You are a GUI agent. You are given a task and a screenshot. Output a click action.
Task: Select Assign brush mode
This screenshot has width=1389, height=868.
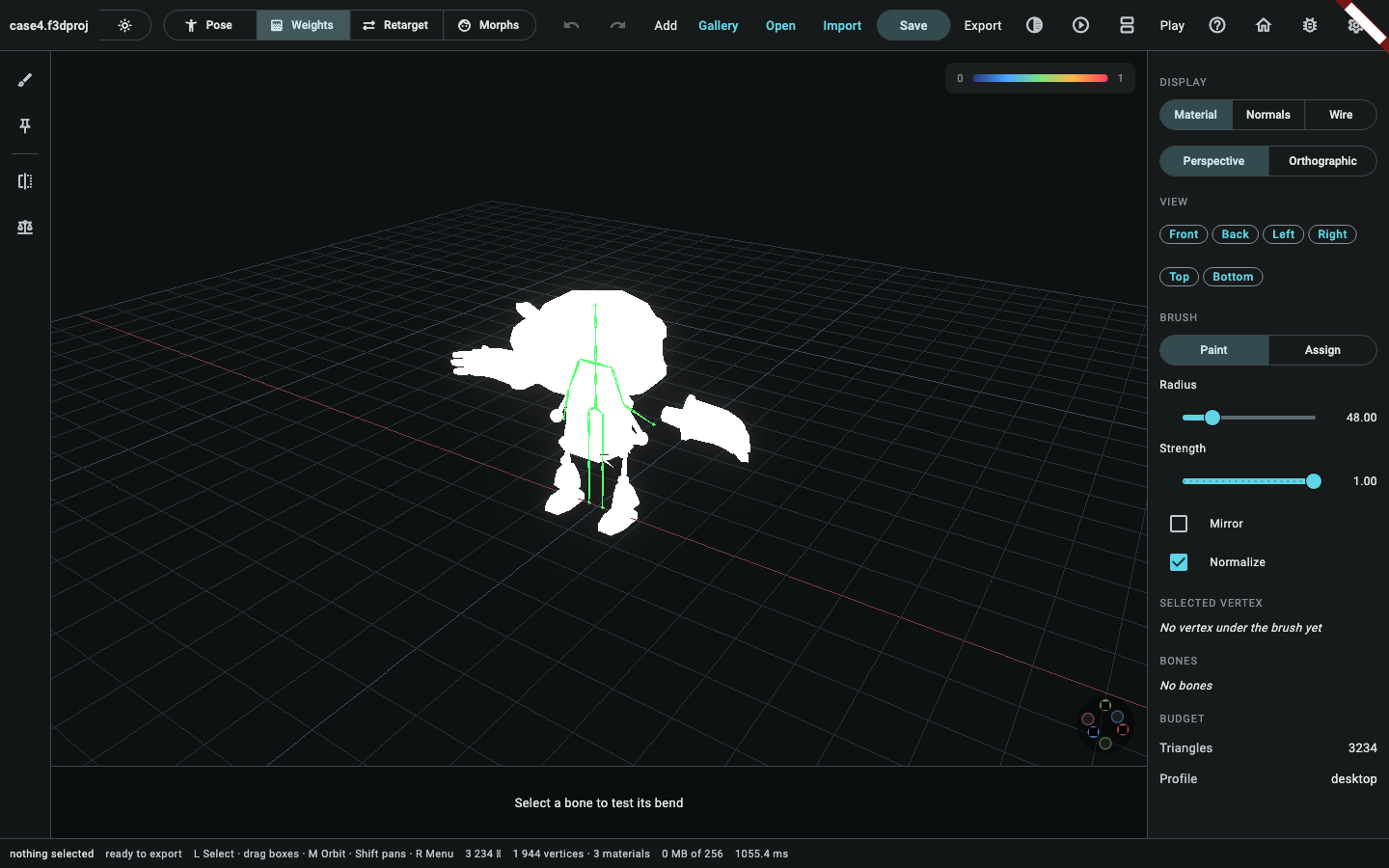click(1322, 350)
